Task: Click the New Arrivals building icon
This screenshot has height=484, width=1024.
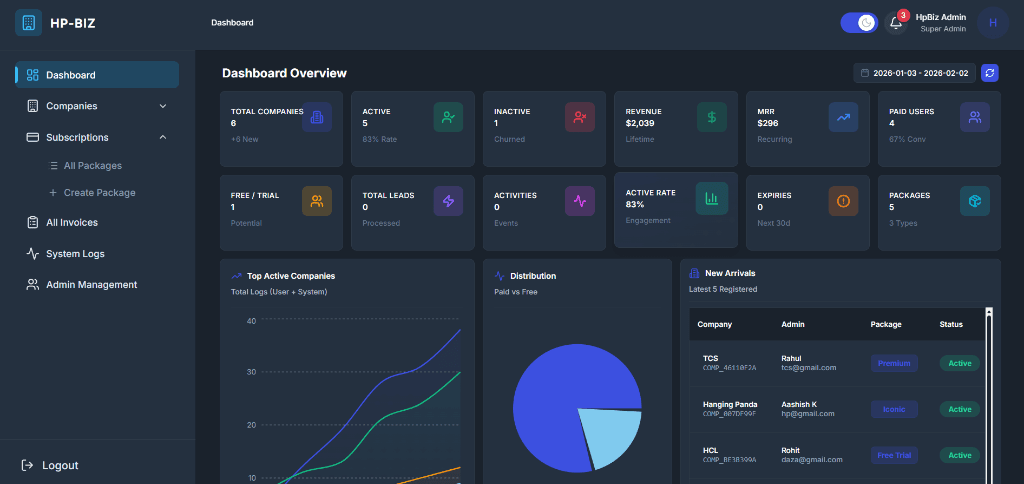Action: point(694,273)
